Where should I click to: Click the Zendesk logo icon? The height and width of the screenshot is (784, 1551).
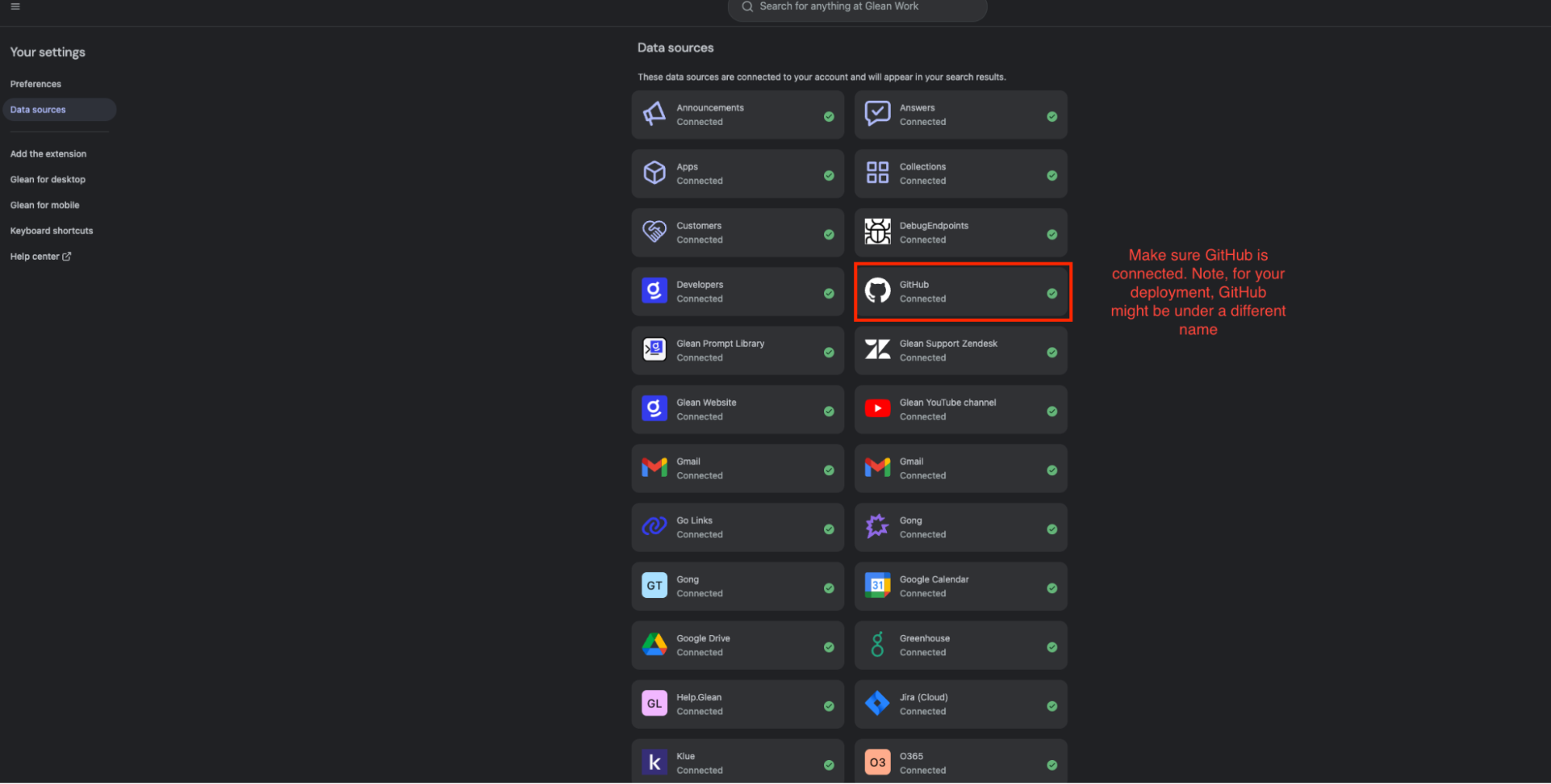pyautogui.click(x=878, y=350)
